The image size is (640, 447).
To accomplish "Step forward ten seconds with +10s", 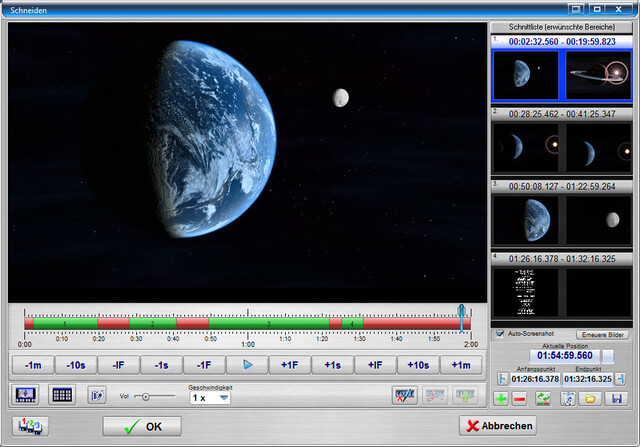I will 418,365.
